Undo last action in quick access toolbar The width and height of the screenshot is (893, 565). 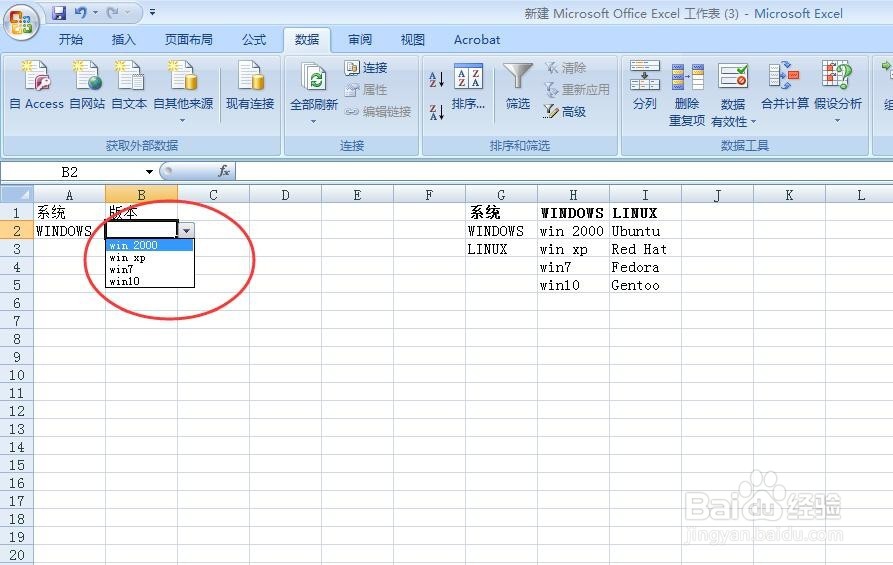coord(81,13)
